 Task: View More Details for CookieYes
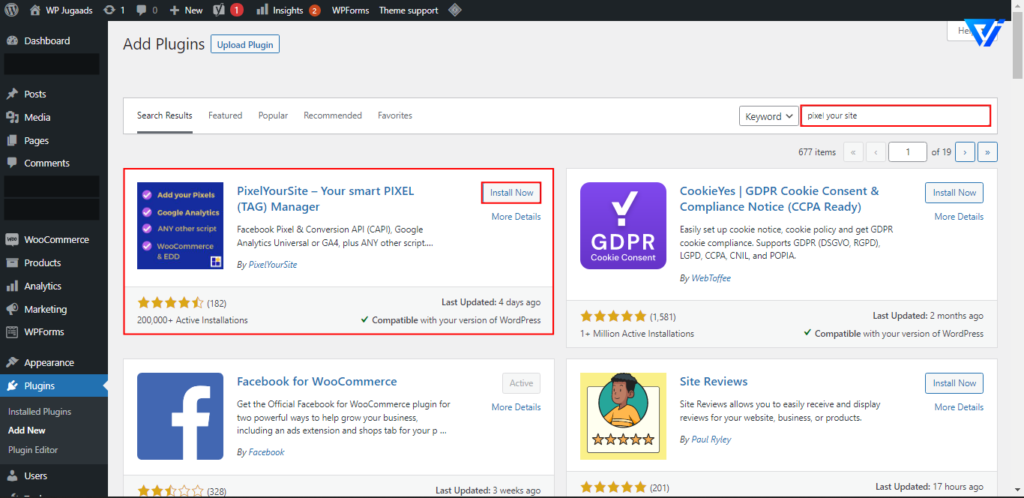tap(959, 217)
